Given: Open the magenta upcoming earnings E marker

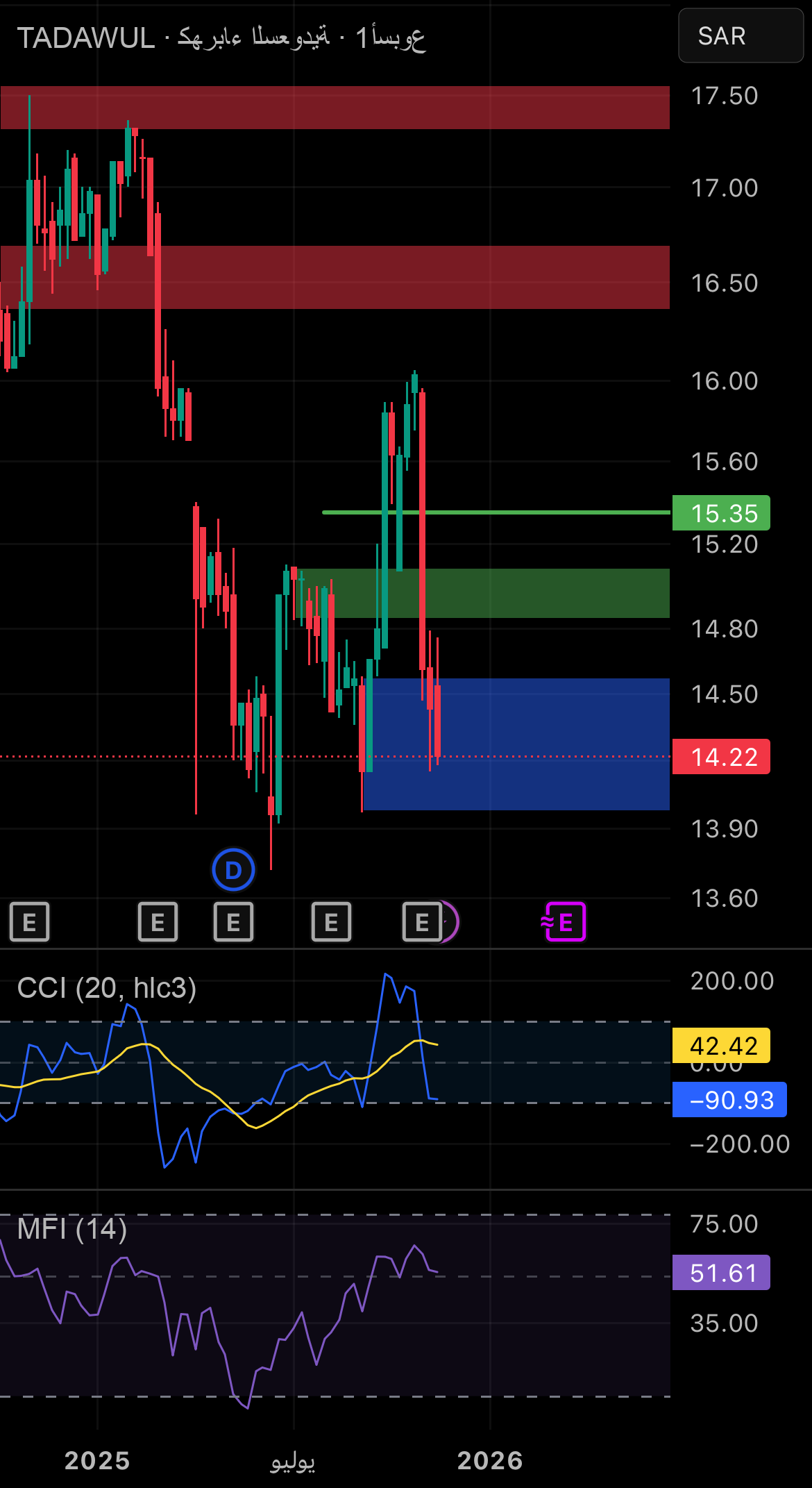Looking at the screenshot, I should [x=565, y=922].
